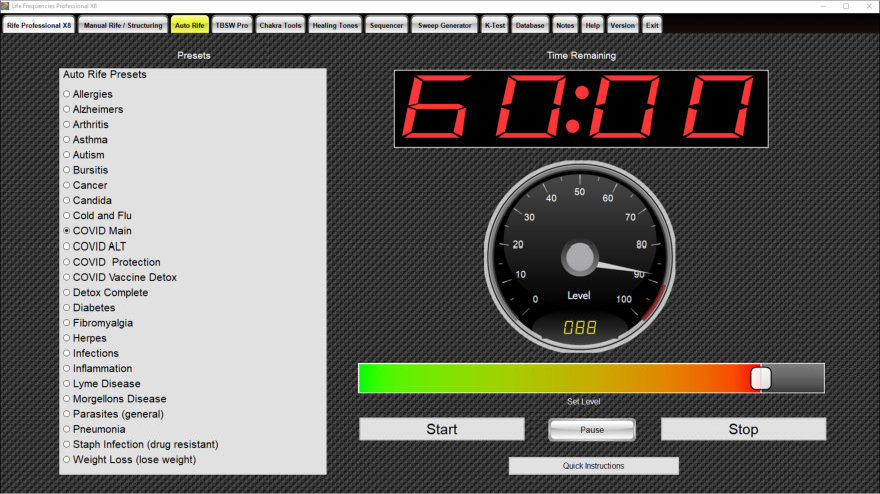Open the K-Test tab
This screenshot has height=494, width=880.
494,25
